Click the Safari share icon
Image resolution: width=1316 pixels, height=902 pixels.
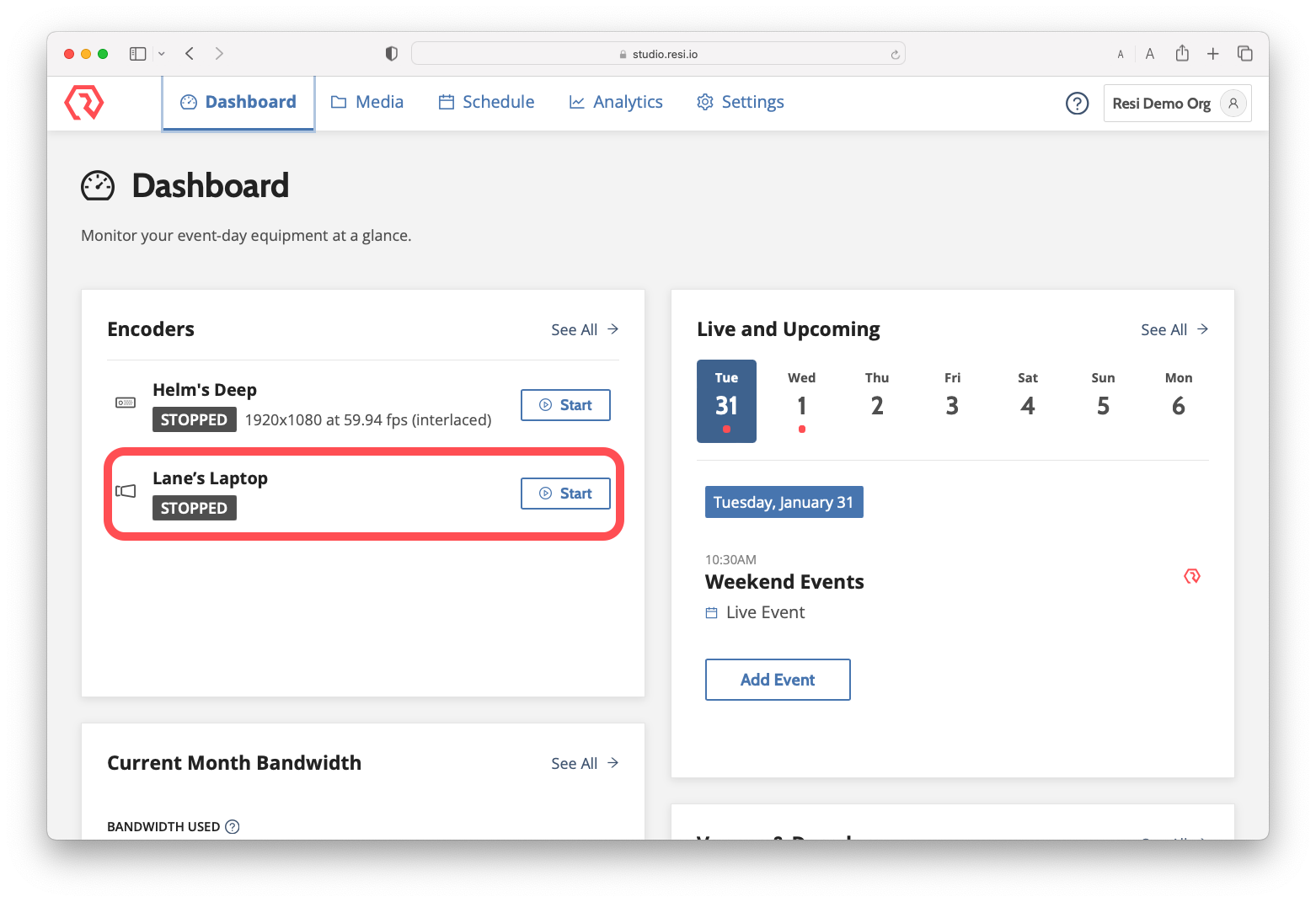pyautogui.click(x=1182, y=54)
